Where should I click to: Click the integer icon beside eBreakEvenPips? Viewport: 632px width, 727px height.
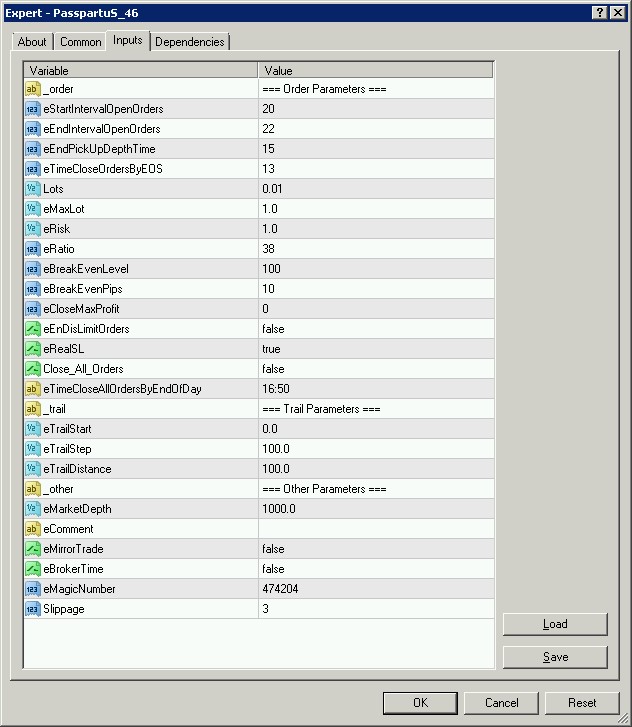click(x=32, y=288)
